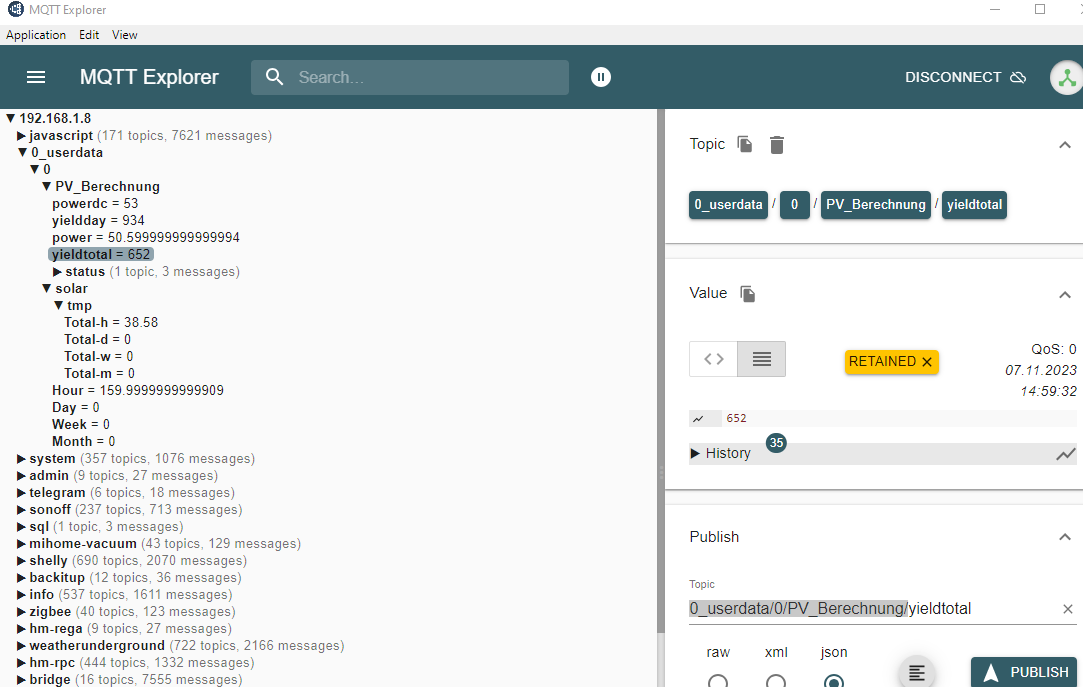Collapse the 0_userdata topic node

(x=23, y=153)
